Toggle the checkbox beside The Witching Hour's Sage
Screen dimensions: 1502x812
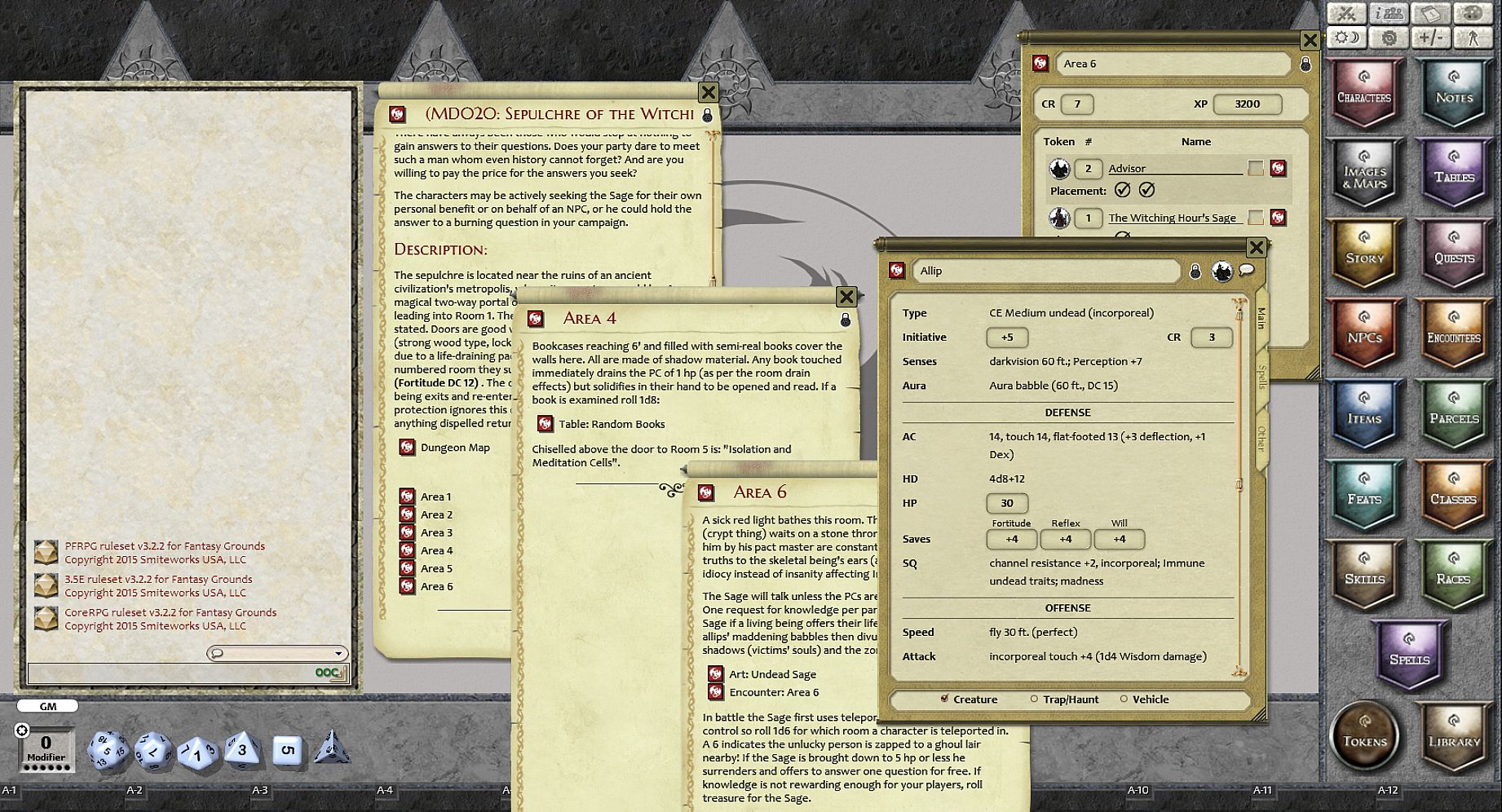(1256, 217)
